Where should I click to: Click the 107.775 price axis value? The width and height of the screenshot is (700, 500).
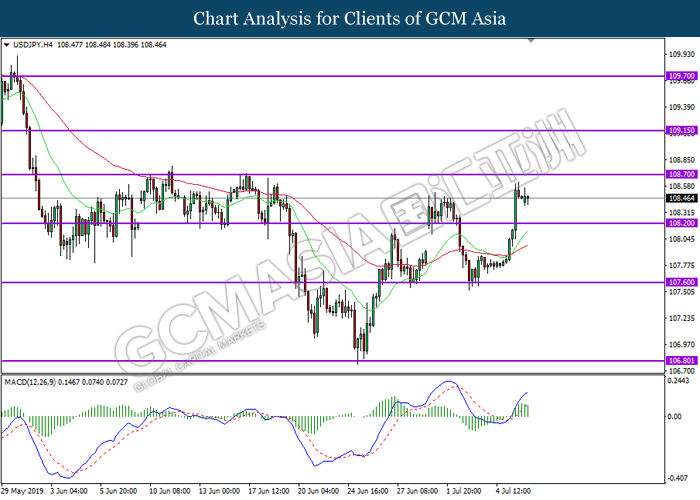(x=682, y=266)
